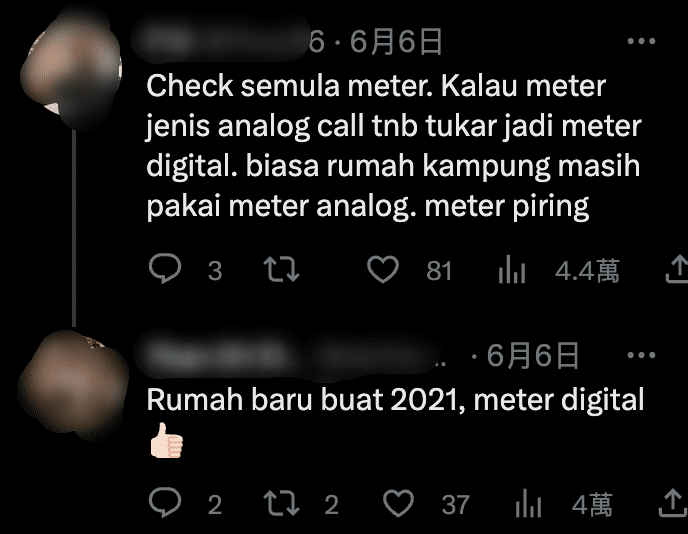Reply to the 'Rumah baru buat 2021' tweet
The height and width of the screenshot is (534, 688).
coord(165,502)
